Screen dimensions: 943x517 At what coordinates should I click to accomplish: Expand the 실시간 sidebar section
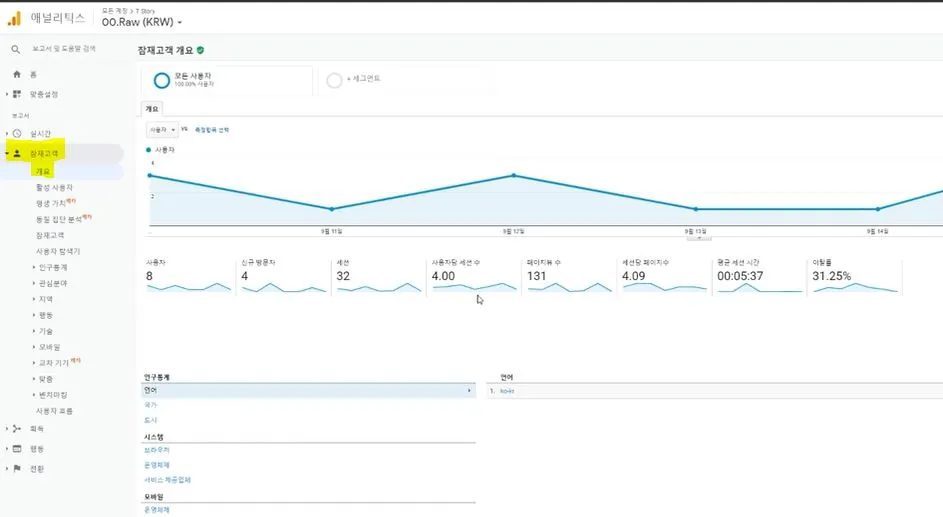click(7, 133)
